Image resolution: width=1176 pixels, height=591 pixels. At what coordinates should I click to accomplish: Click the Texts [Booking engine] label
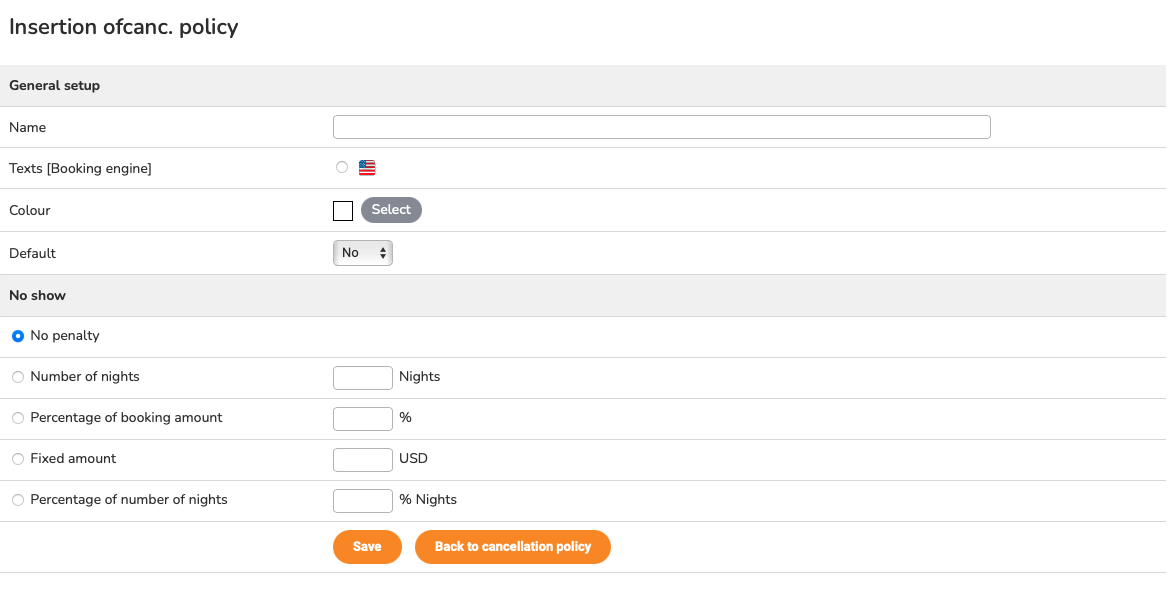pos(80,169)
